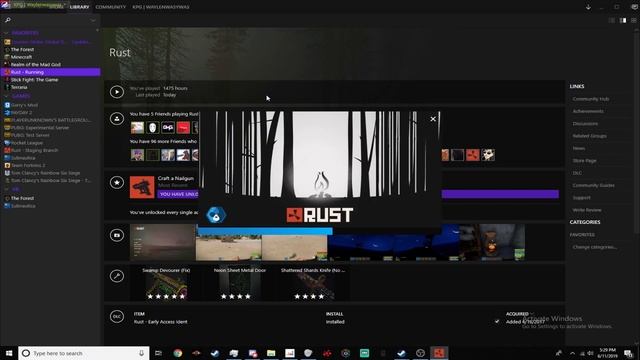Click Change categories link
This screenshot has width=640, height=360.
pyautogui.click(x=594, y=247)
